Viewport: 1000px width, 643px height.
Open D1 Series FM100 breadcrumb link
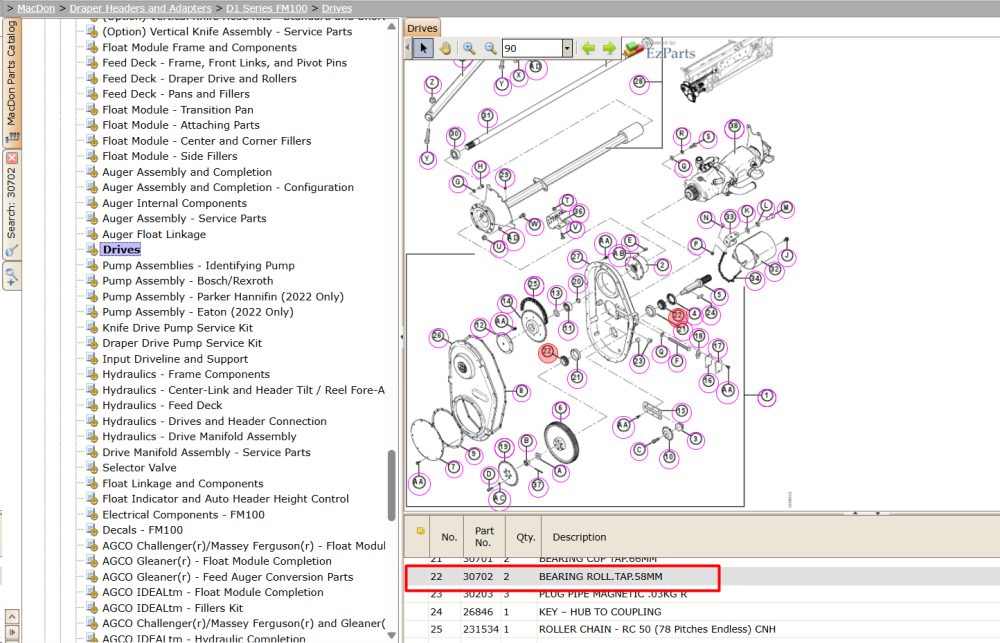[267, 8]
